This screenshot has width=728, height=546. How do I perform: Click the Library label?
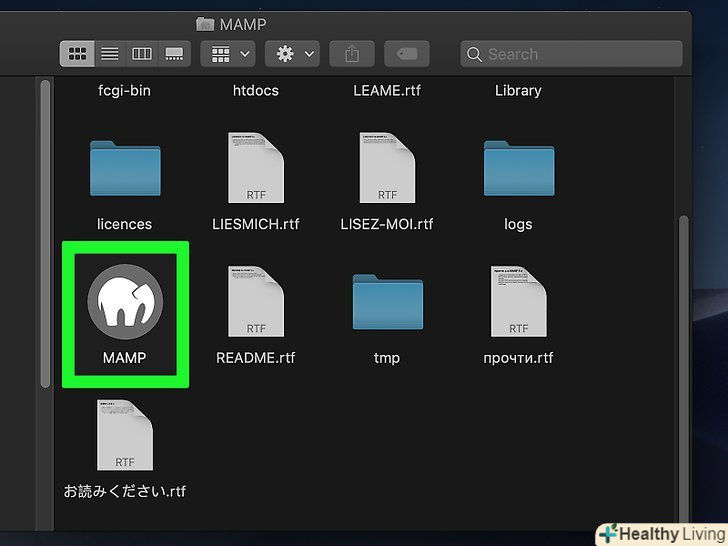click(x=518, y=91)
